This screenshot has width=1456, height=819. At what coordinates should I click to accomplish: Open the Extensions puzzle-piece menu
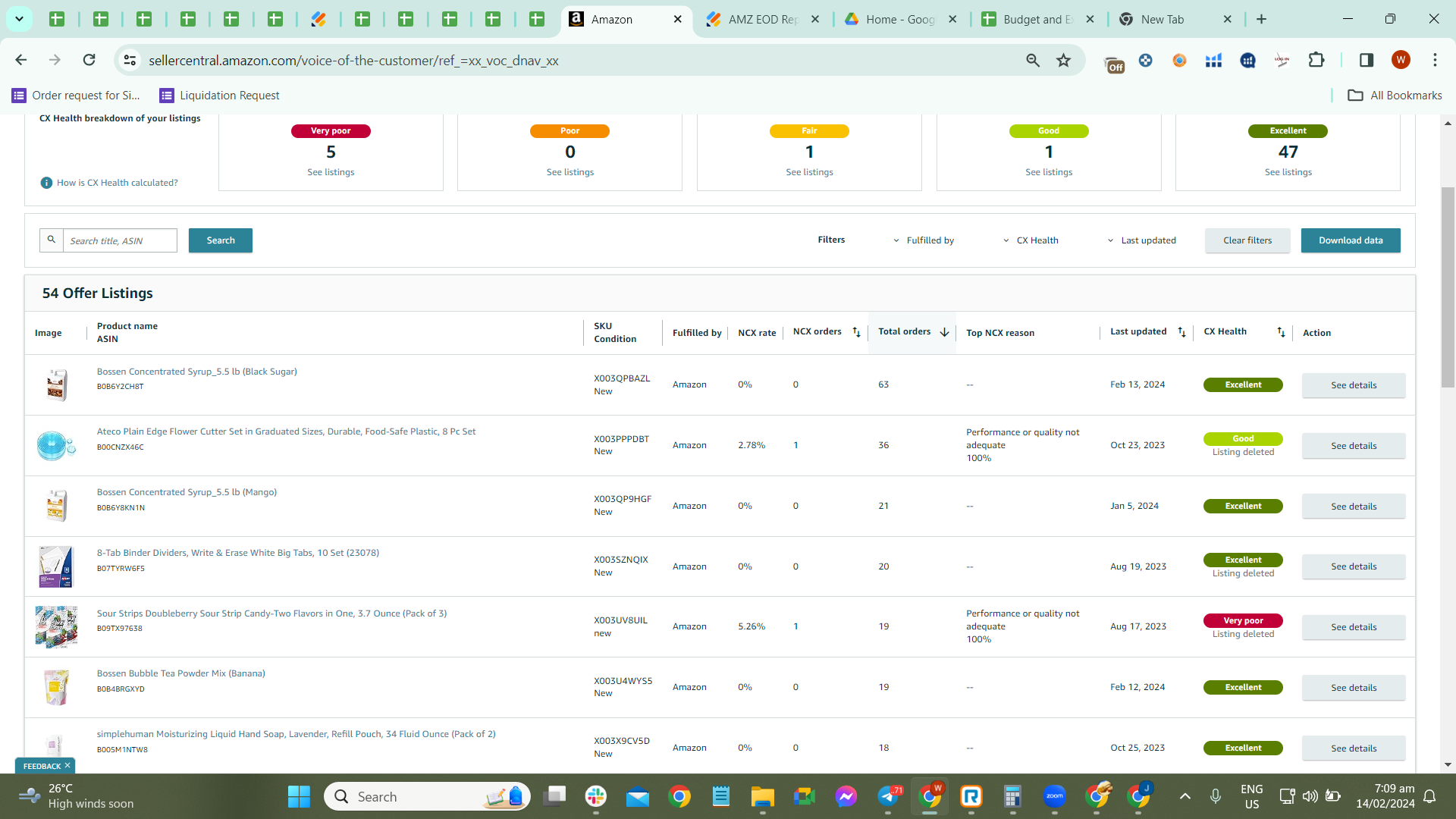[1316, 60]
